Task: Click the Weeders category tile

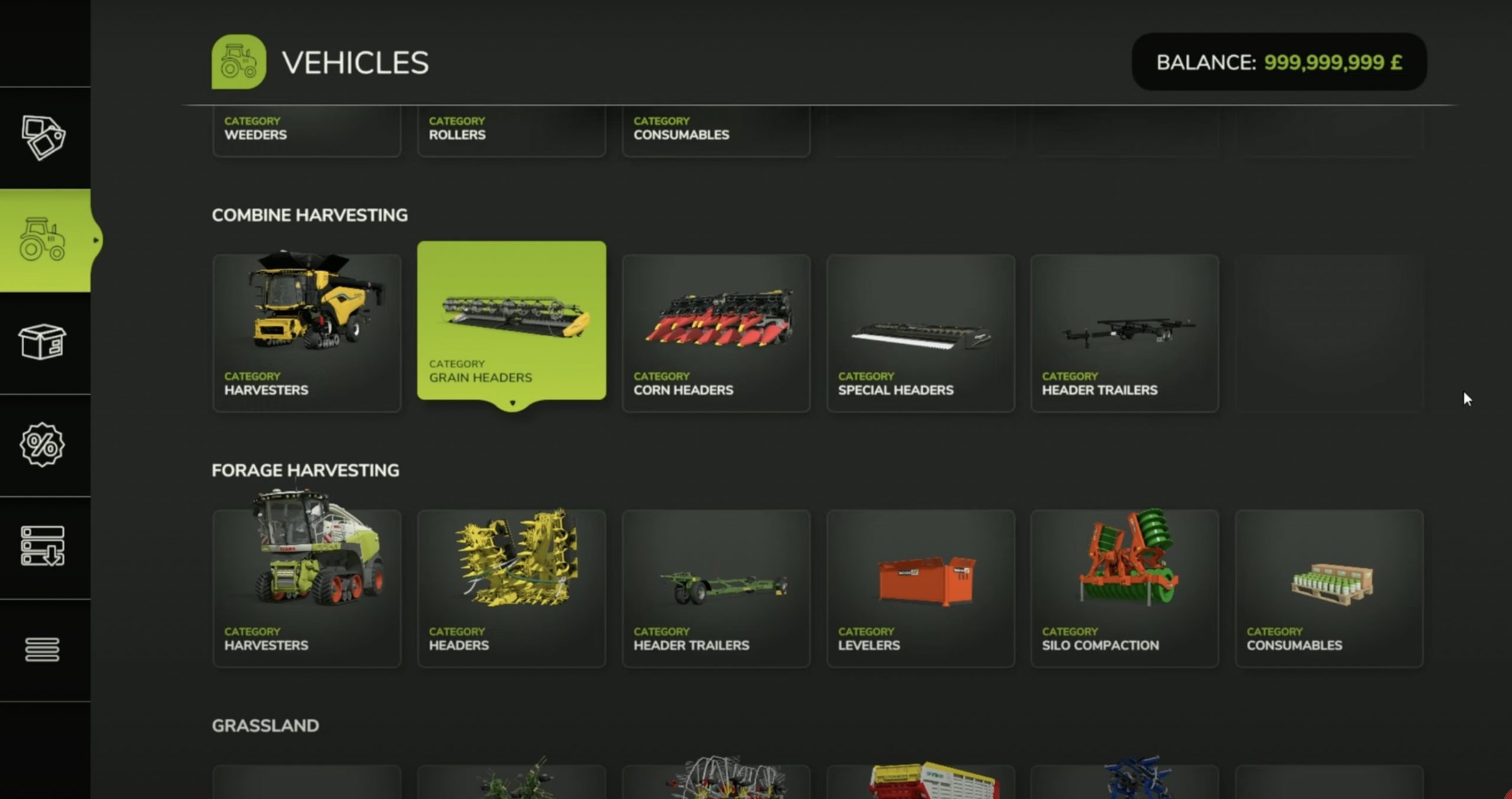Action: click(x=307, y=131)
